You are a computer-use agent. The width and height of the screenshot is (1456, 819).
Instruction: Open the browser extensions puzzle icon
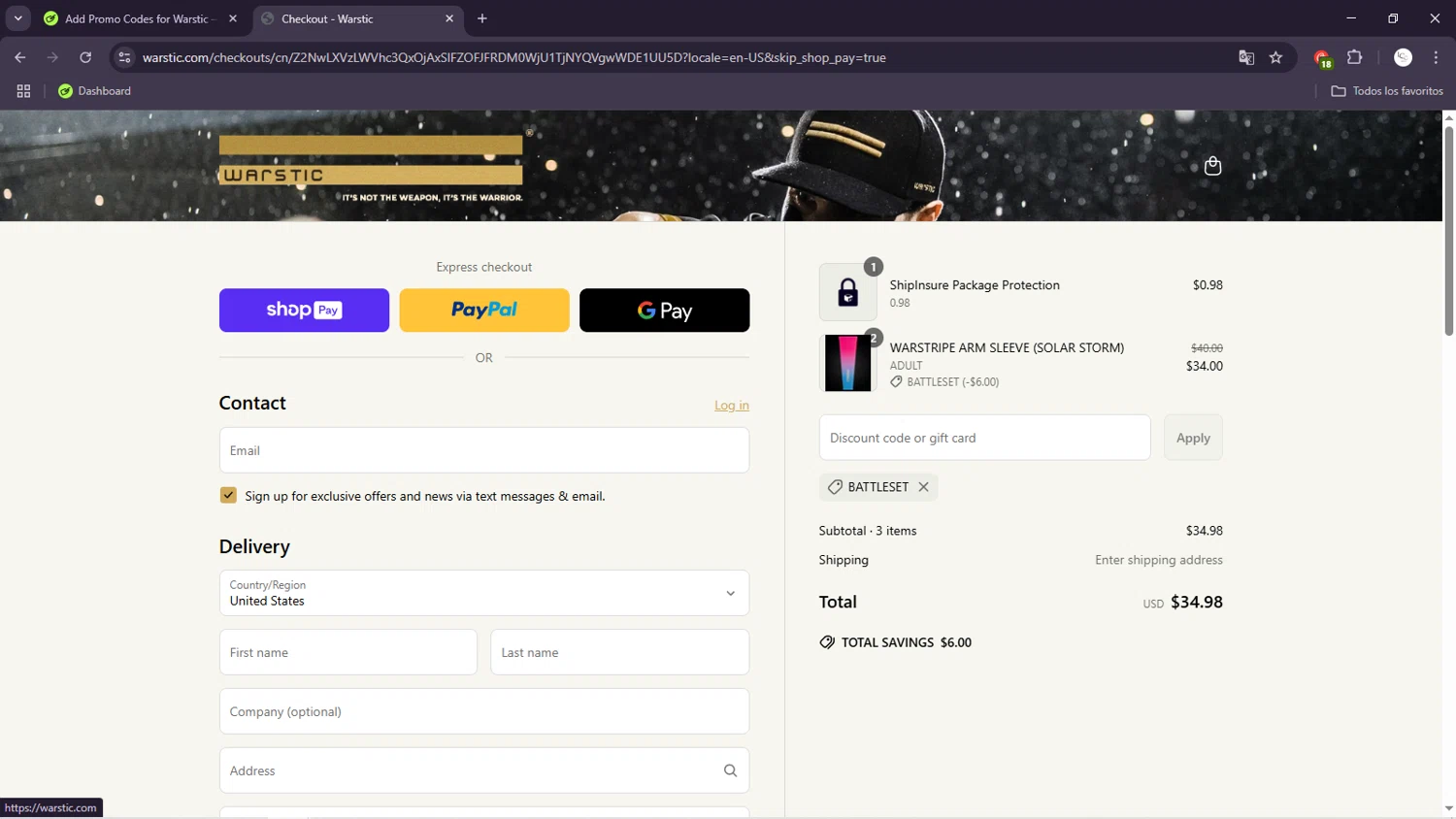pyautogui.click(x=1355, y=57)
